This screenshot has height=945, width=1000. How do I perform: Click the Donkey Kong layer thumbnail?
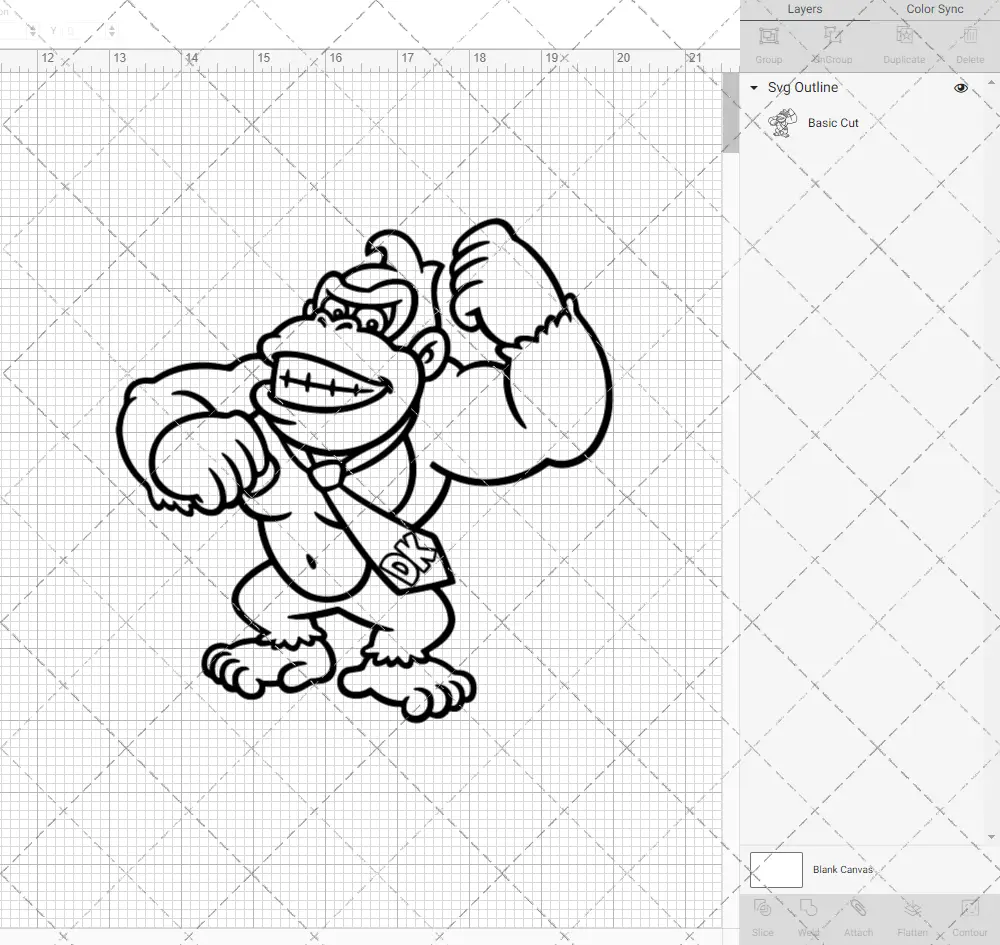[784, 122]
